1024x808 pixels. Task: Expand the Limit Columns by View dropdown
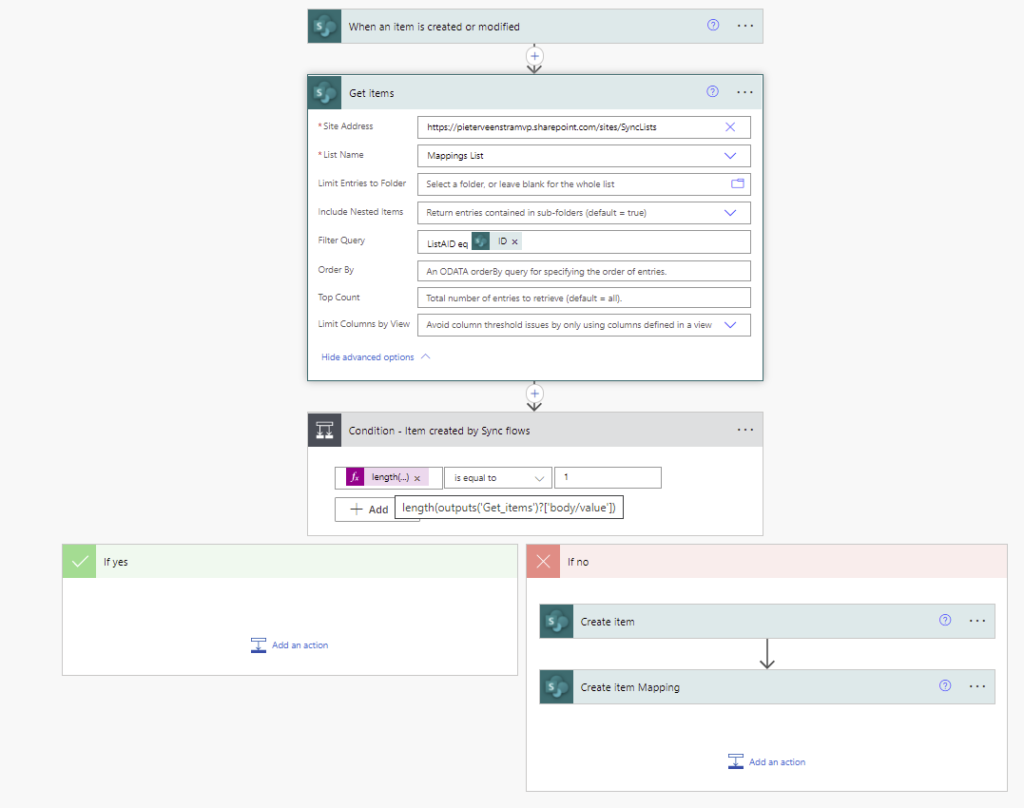730,325
